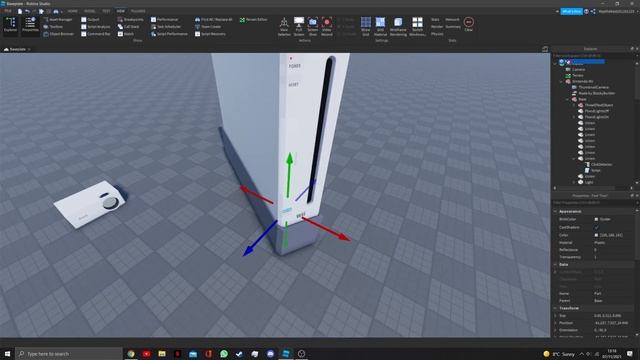Switch to Full Screen mode

coord(299,27)
